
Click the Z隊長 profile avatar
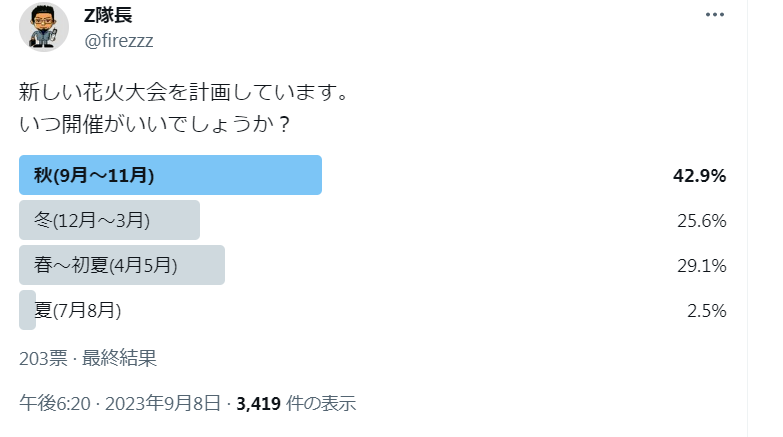pos(44,26)
